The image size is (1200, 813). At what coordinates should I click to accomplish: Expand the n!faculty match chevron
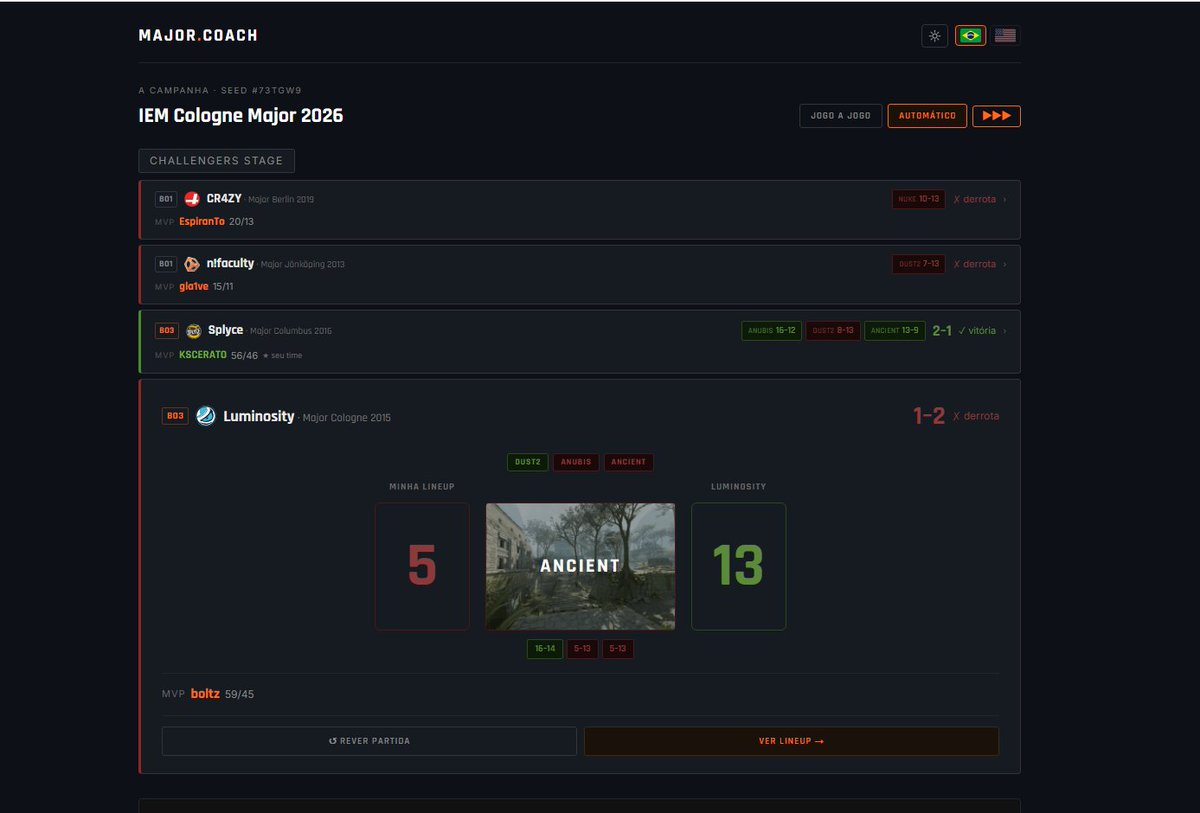coord(1004,264)
